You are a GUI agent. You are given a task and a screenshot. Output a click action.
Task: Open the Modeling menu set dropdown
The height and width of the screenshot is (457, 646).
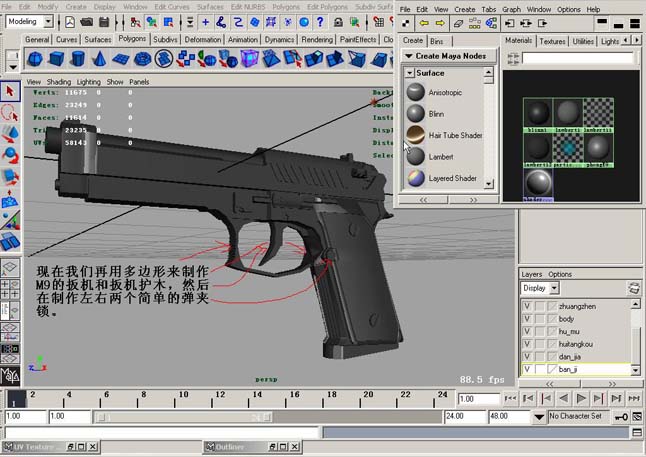48,21
